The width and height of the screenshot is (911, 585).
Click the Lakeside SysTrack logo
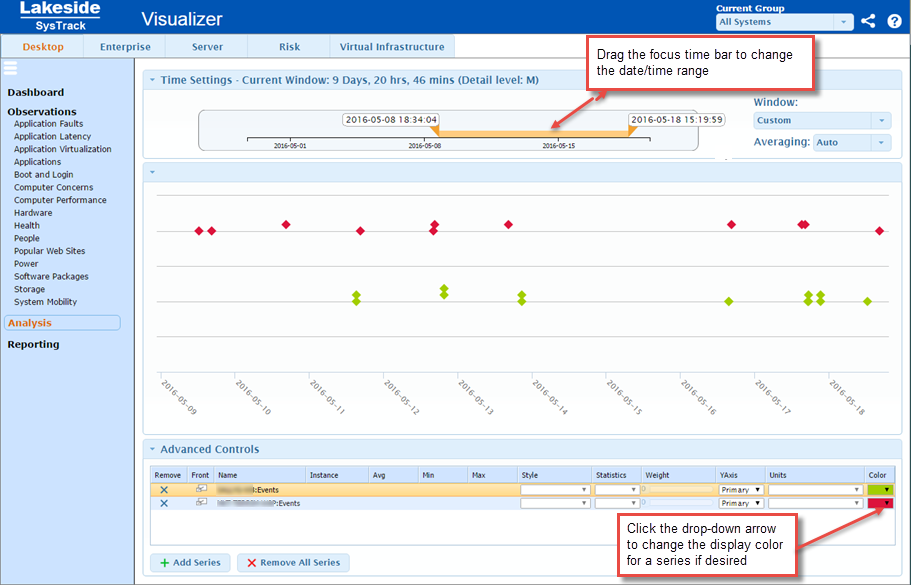(60, 16)
